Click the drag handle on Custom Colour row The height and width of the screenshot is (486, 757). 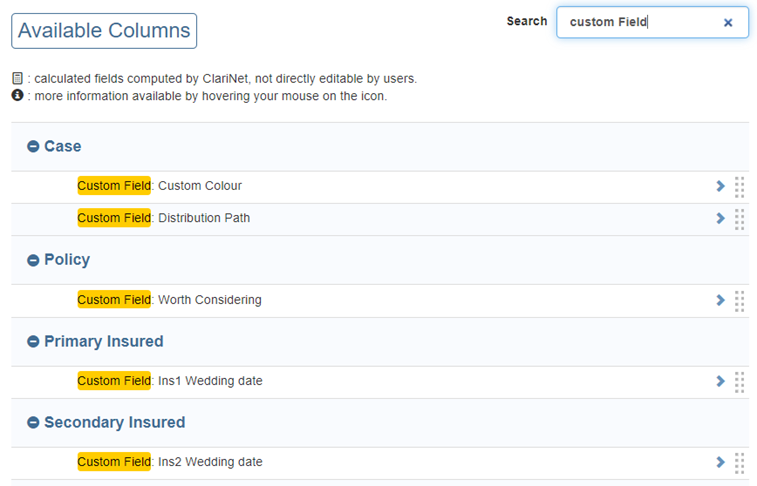pyautogui.click(x=739, y=187)
